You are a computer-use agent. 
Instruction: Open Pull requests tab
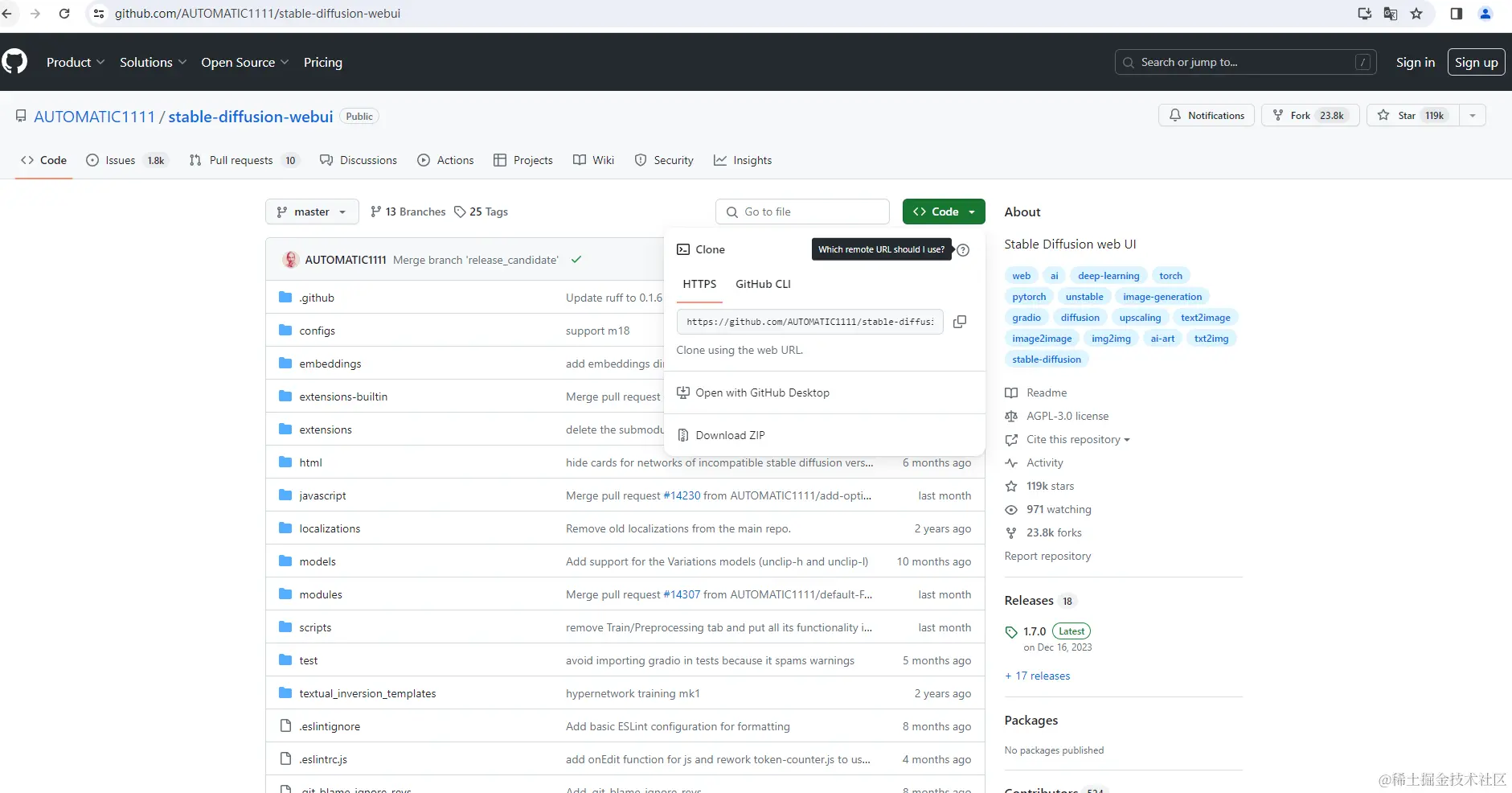click(x=244, y=160)
